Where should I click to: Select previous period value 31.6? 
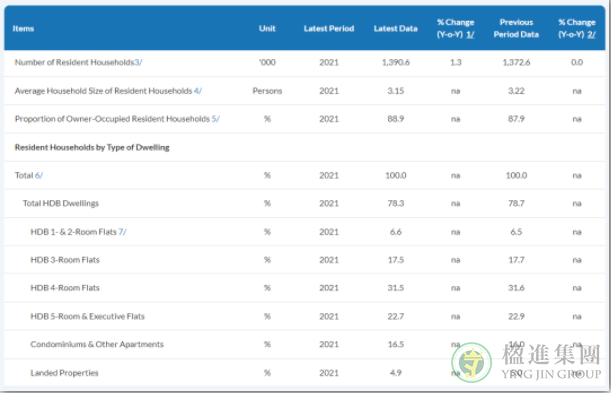[x=516, y=288]
